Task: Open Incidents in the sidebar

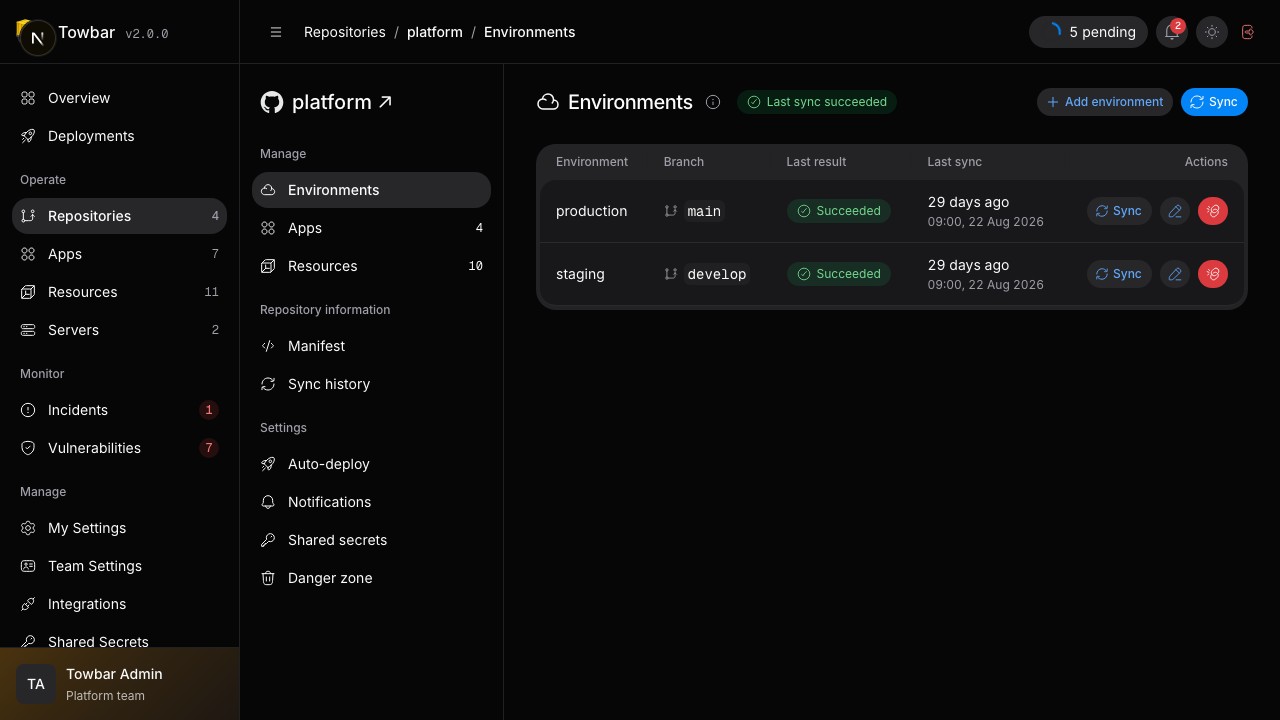Action: click(x=119, y=410)
